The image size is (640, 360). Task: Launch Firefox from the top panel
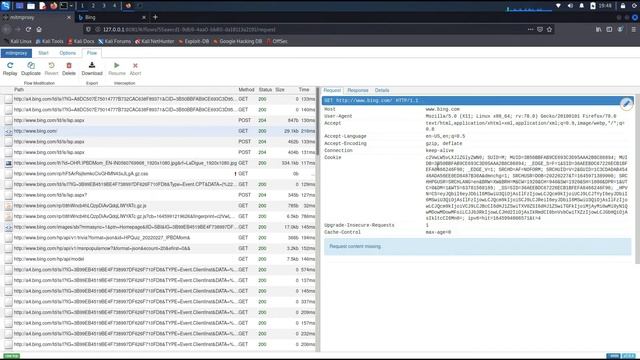[x=53, y=6]
